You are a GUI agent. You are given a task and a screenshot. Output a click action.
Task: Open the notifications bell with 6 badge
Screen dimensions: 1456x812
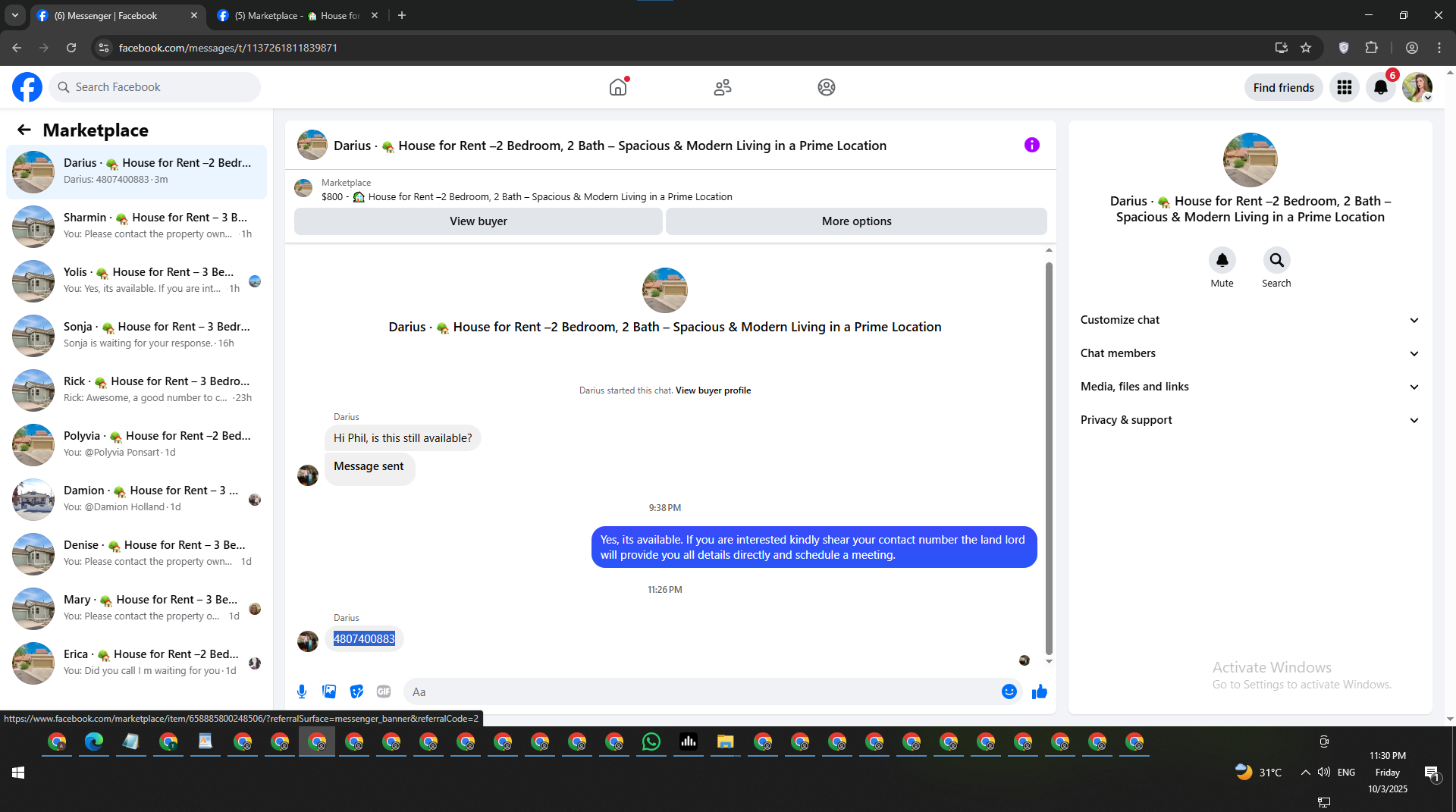click(x=1381, y=87)
